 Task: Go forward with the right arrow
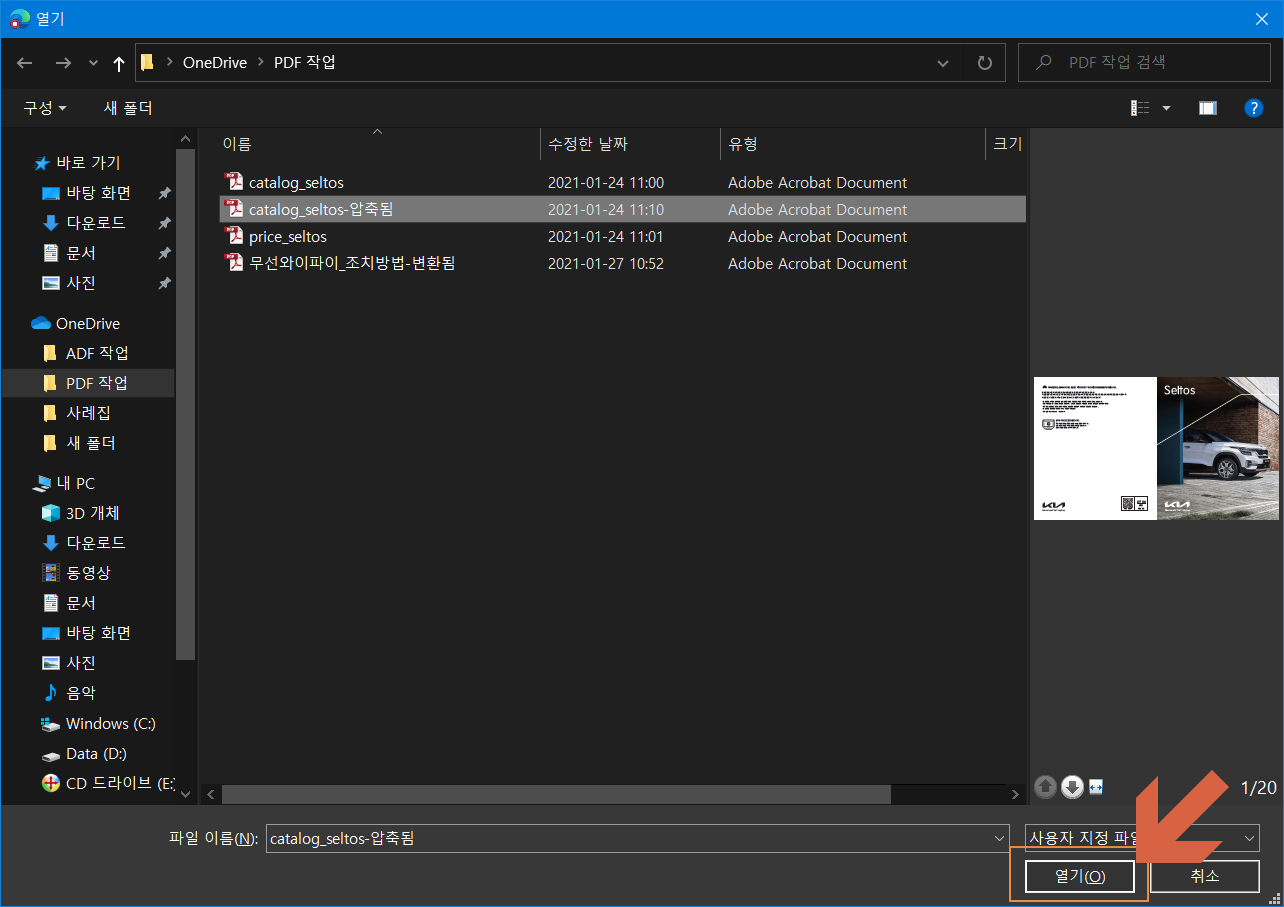62,63
